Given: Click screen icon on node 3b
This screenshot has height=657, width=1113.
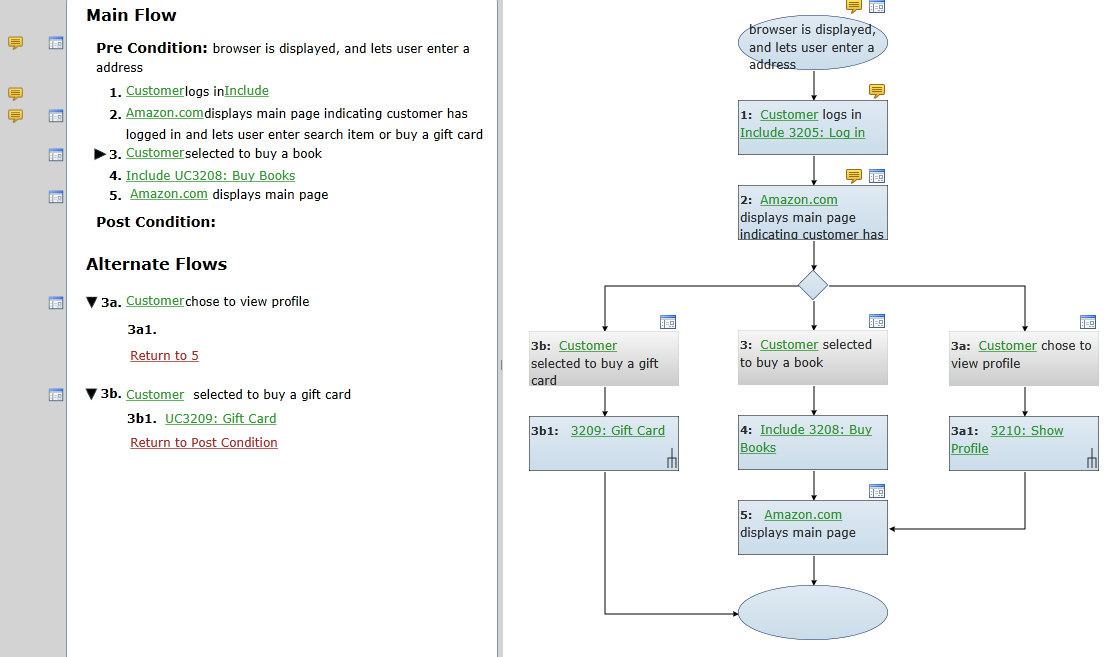Looking at the screenshot, I should click(x=668, y=322).
